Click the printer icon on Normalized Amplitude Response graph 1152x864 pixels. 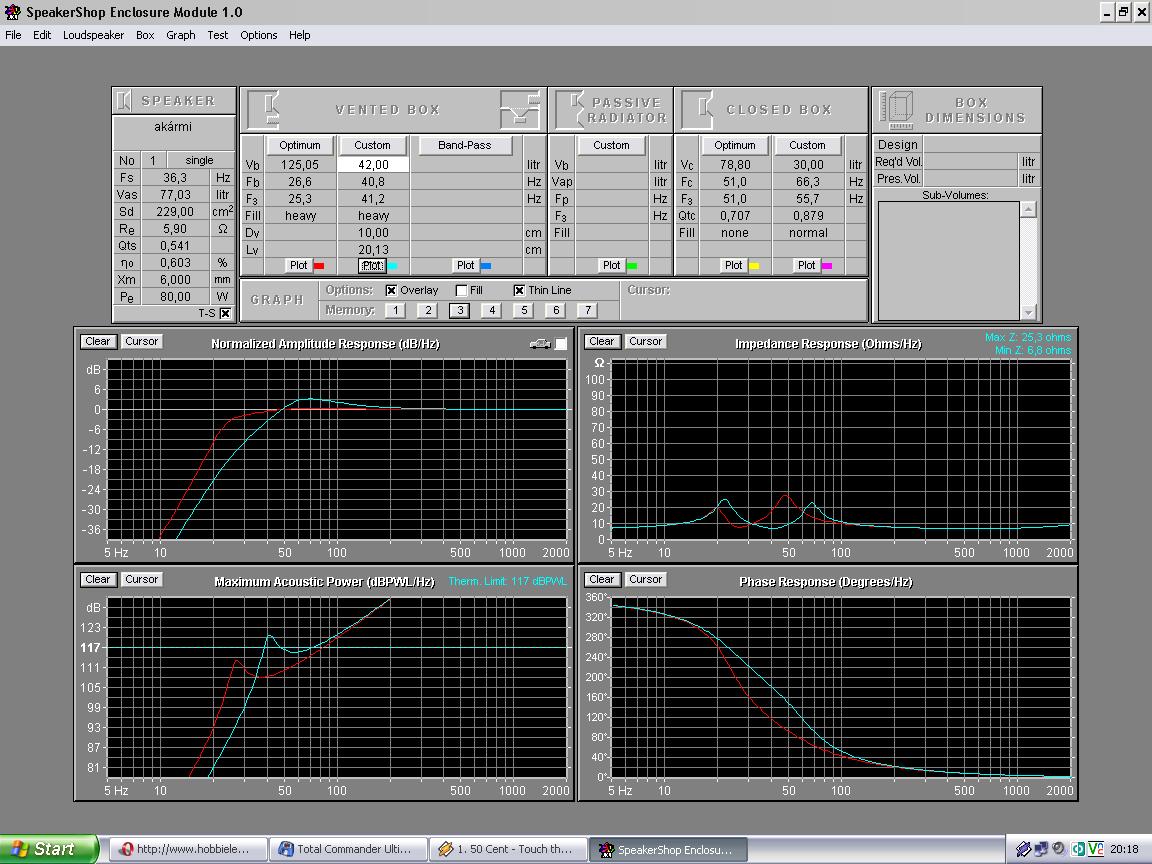(x=540, y=344)
